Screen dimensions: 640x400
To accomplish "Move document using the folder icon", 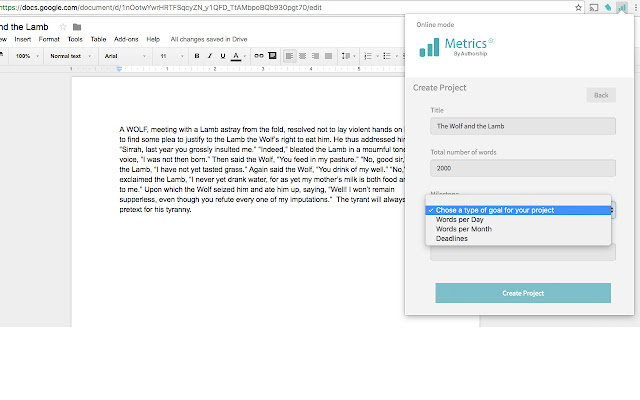I will (x=77, y=27).
